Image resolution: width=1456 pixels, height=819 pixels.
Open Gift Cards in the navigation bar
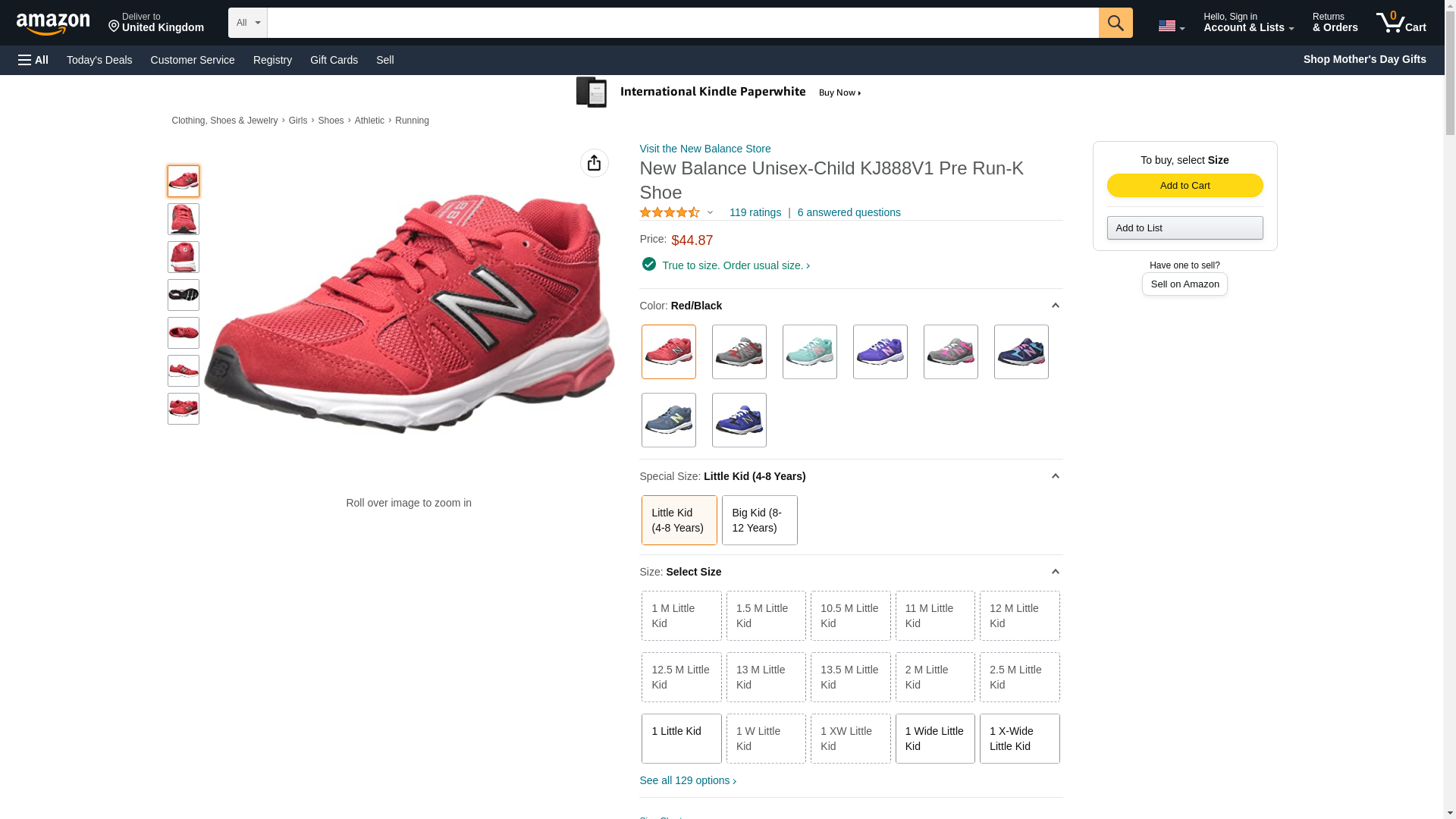coord(334,60)
